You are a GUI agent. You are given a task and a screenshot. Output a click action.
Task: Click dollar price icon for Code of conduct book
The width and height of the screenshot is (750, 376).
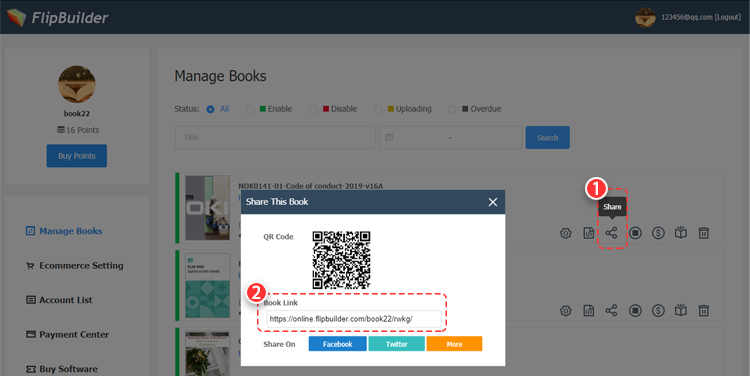click(658, 233)
